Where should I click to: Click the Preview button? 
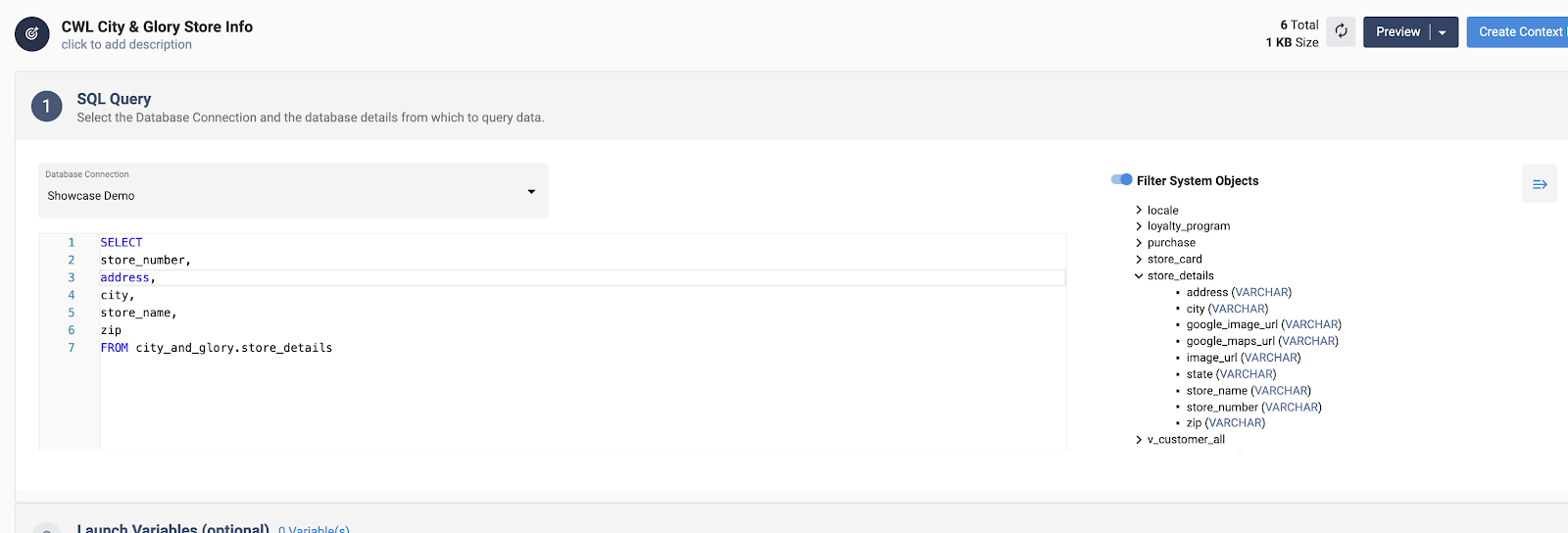[1397, 32]
